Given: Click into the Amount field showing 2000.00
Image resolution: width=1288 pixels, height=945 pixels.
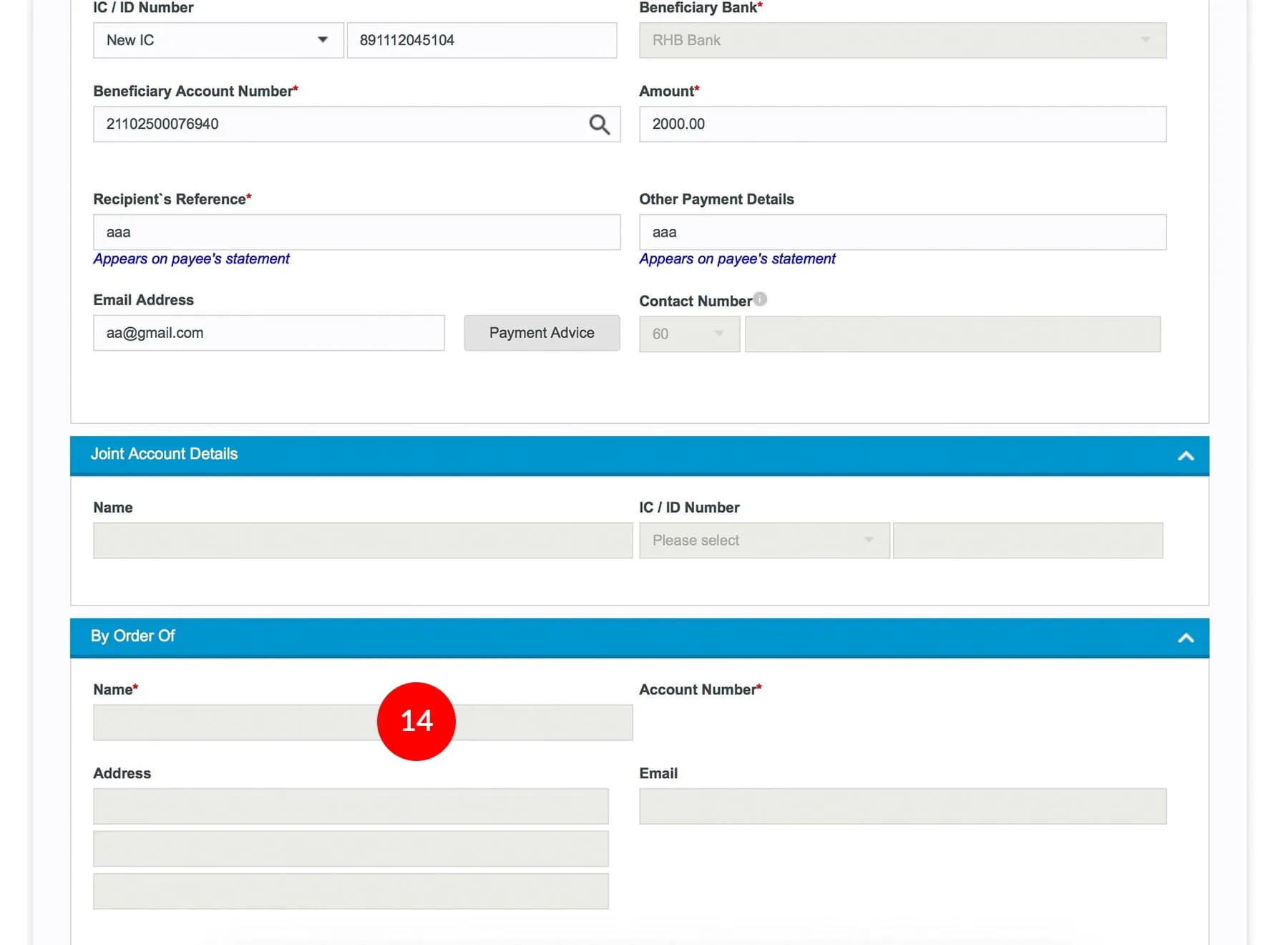Looking at the screenshot, I should (x=902, y=125).
